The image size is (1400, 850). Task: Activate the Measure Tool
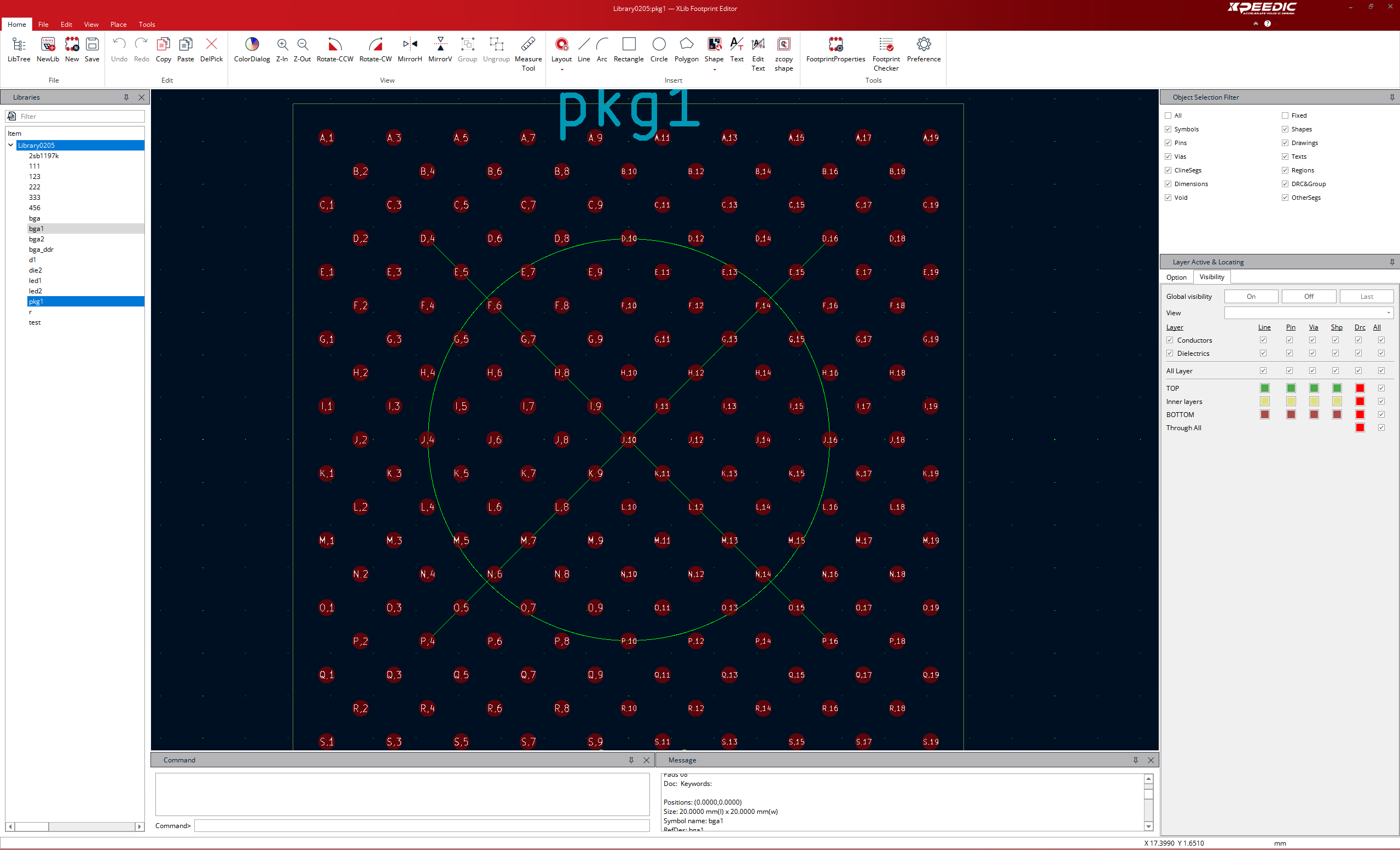tap(528, 54)
